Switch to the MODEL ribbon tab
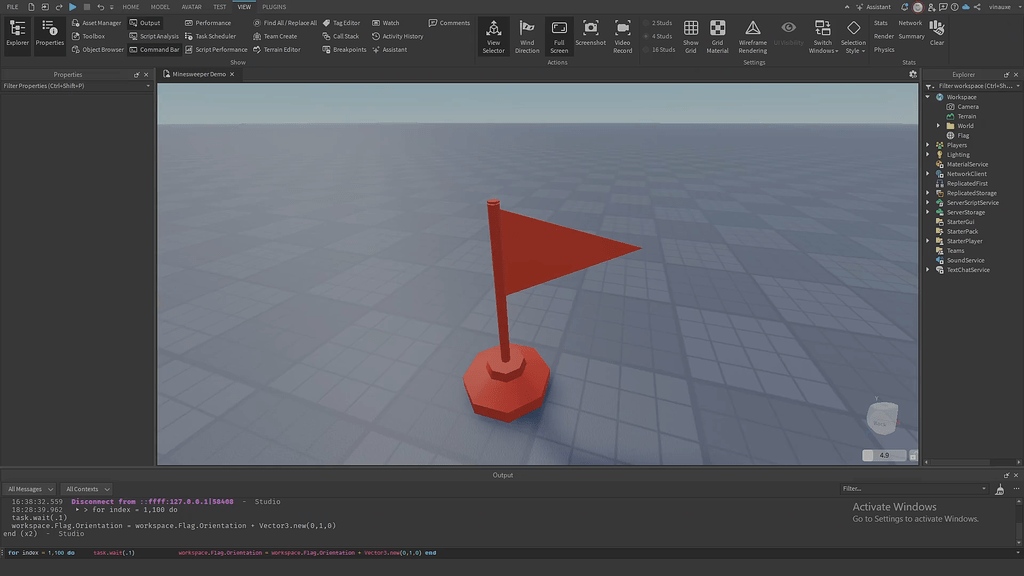The height and width of the screenshot is (576, 1024). (x=160, y=6)
